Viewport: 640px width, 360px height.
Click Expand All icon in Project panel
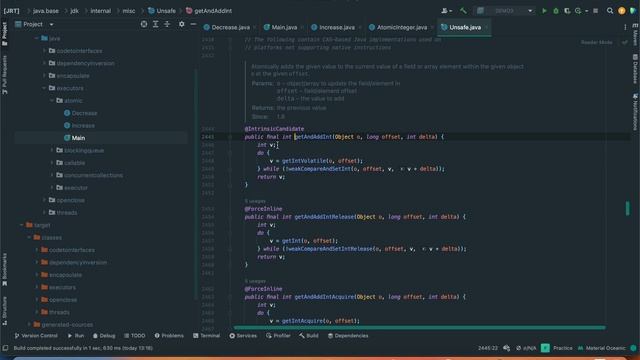pos(156,24)
